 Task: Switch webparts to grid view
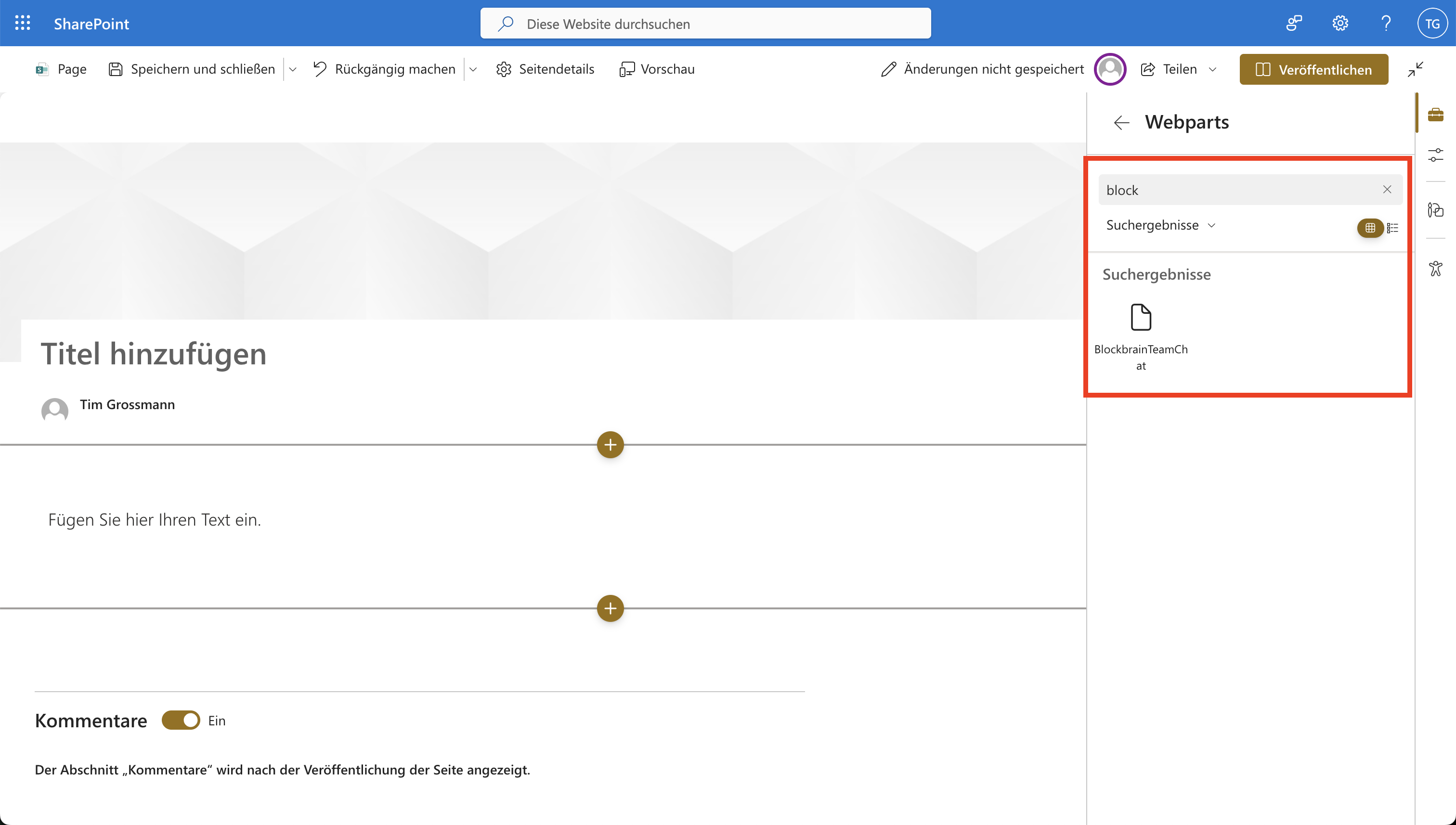1370,228
